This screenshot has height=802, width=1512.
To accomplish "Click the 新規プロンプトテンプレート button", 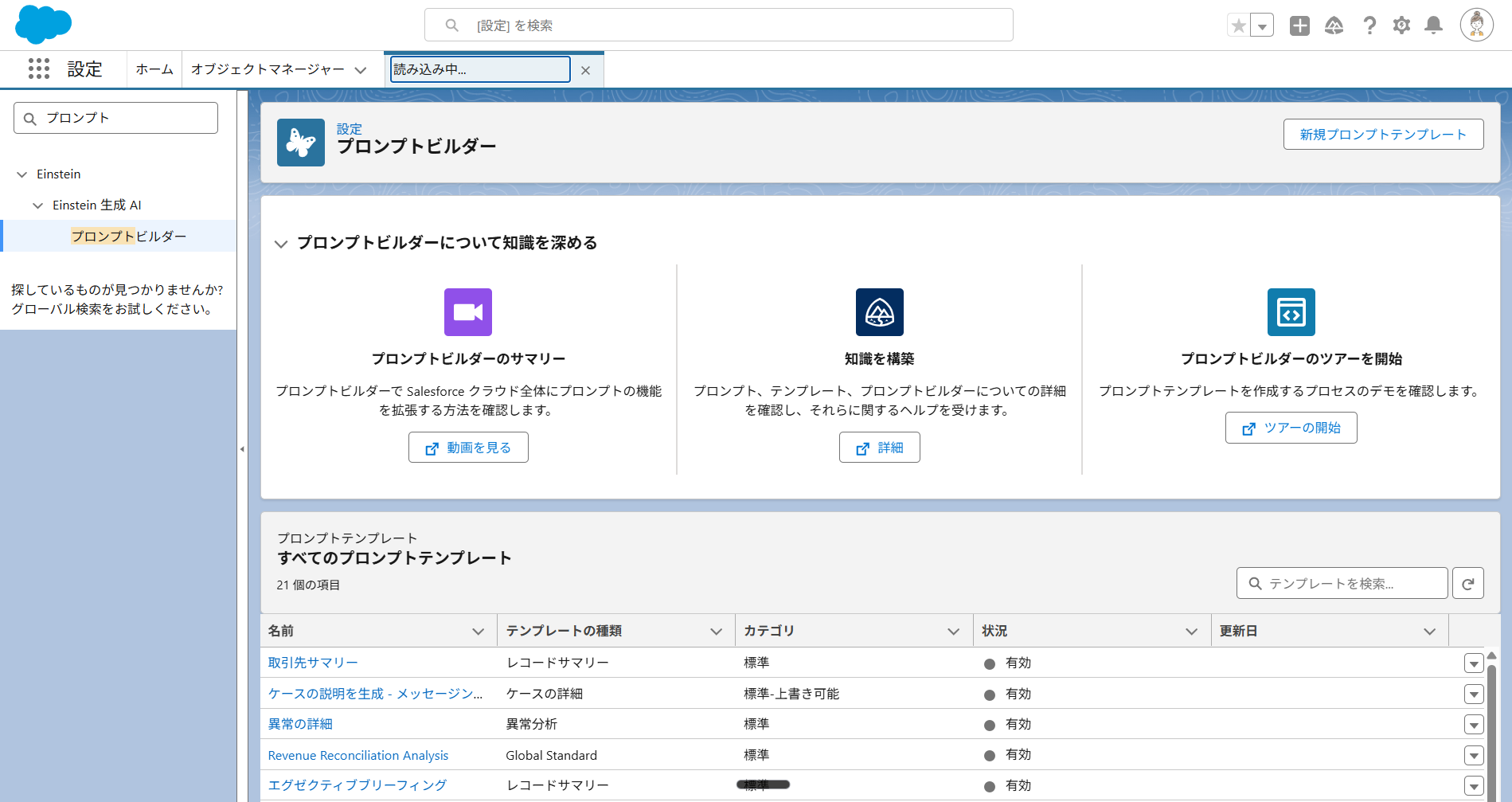I will point(1383,134).
